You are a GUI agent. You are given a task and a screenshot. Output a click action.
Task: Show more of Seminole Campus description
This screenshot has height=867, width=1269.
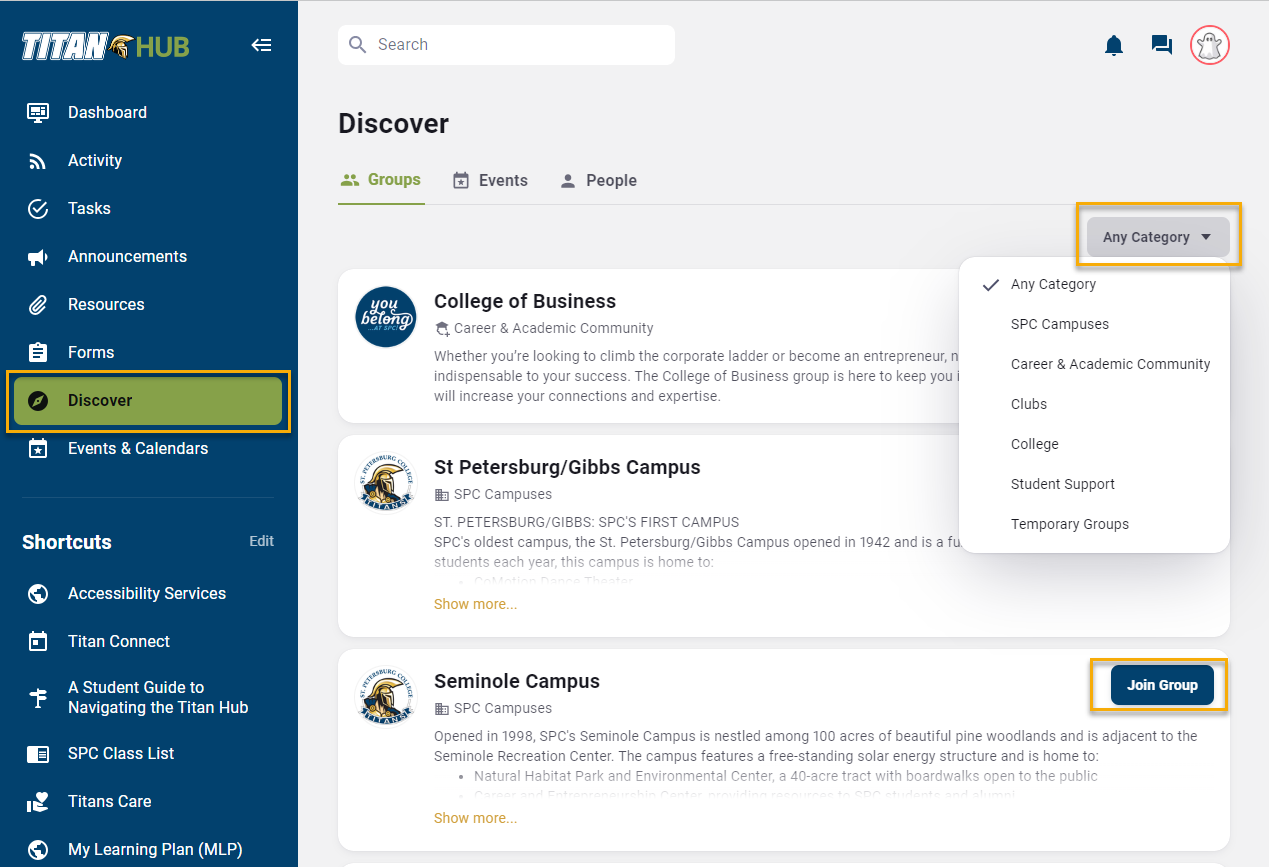click(476, 818)
